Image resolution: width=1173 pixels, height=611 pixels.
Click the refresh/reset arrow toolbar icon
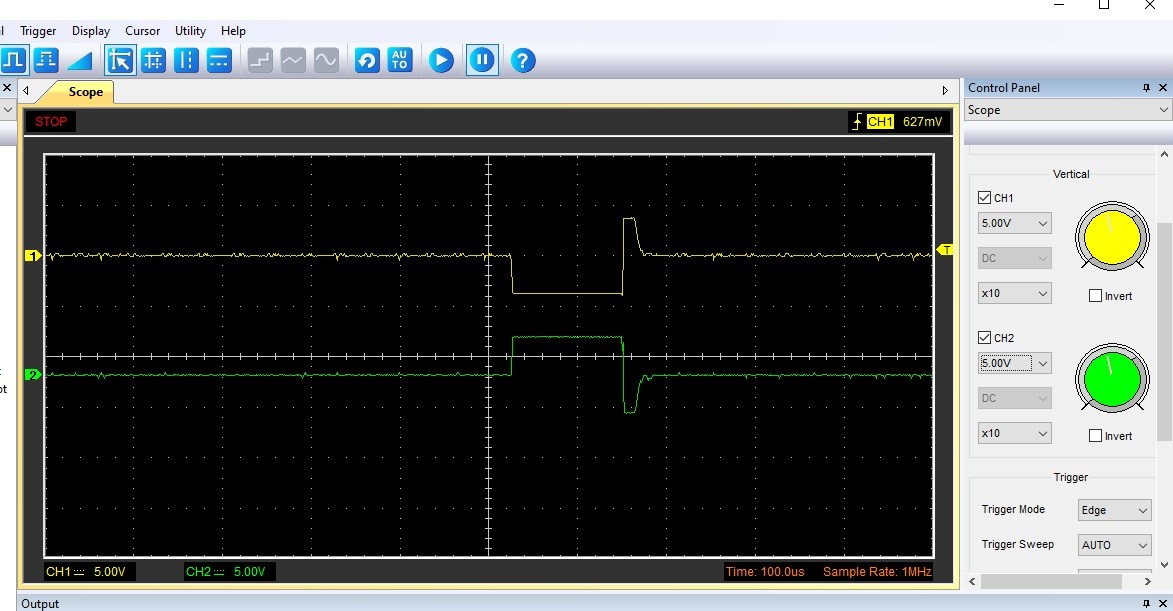(x=367, y=61)
